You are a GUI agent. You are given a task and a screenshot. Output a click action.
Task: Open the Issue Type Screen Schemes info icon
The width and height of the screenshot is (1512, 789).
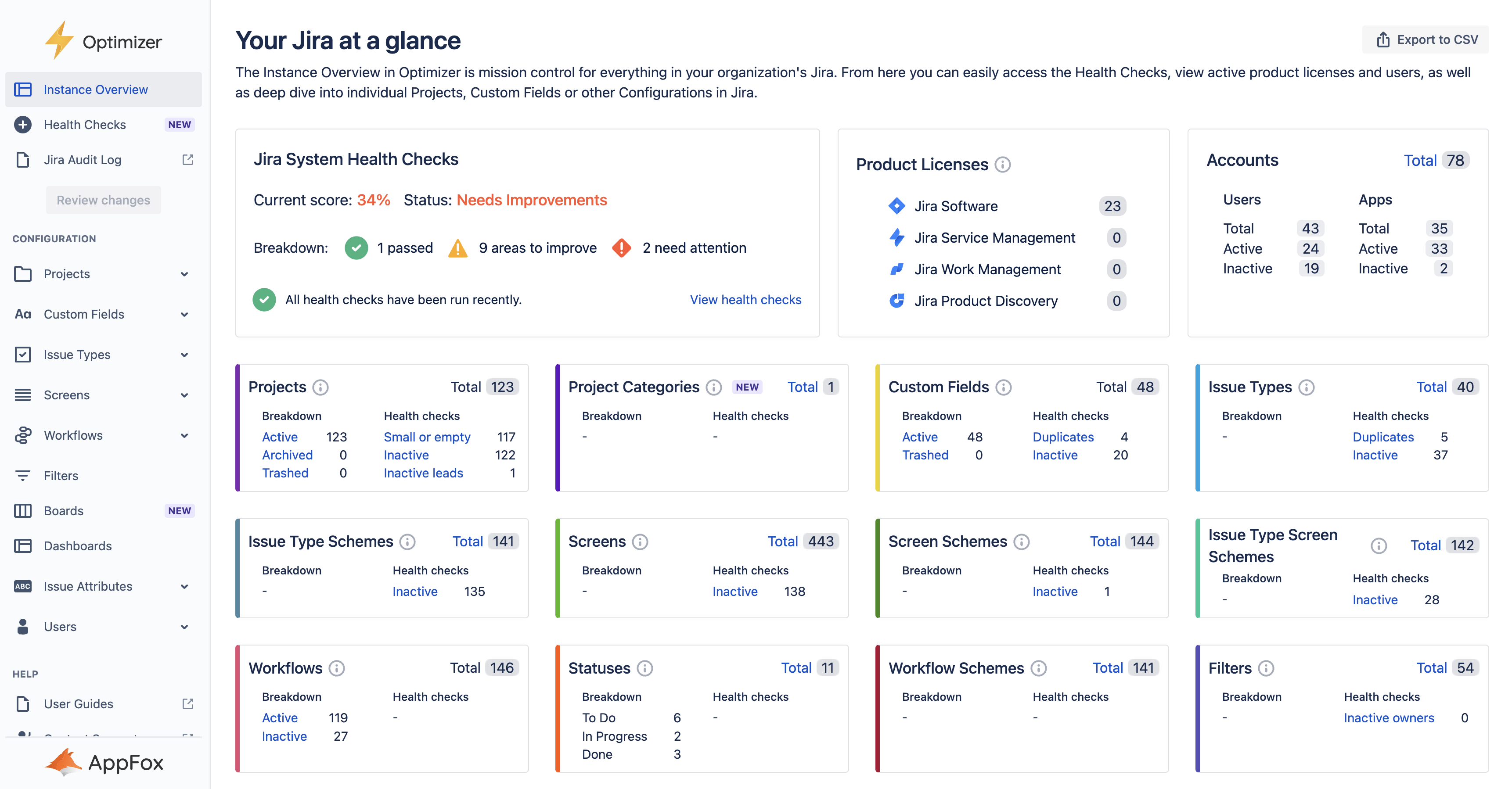pos(1379,545)
